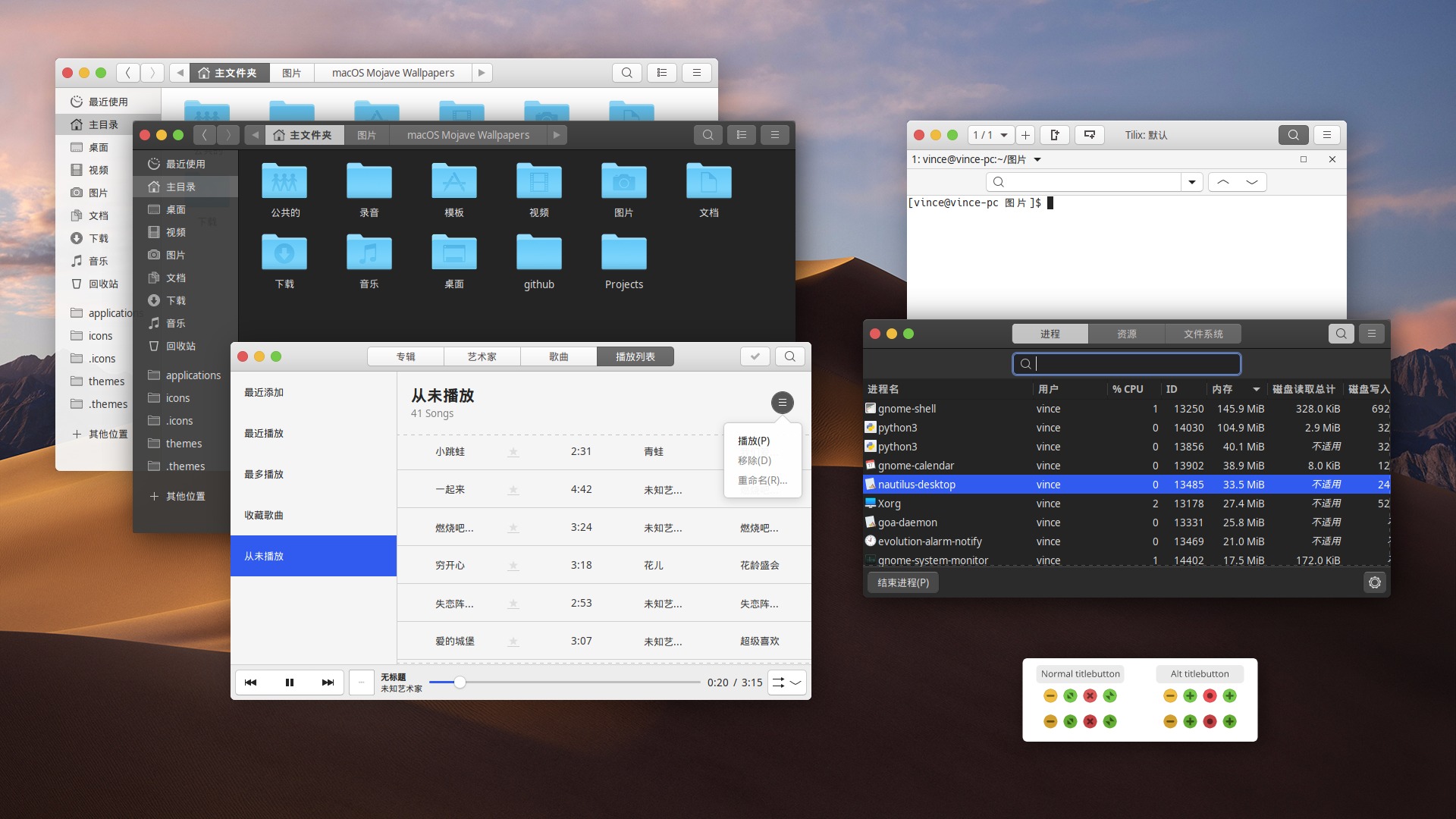1456x819 pixels.
Task: Select the 进程 tab in system monitor
Action: coord(1050,333)
